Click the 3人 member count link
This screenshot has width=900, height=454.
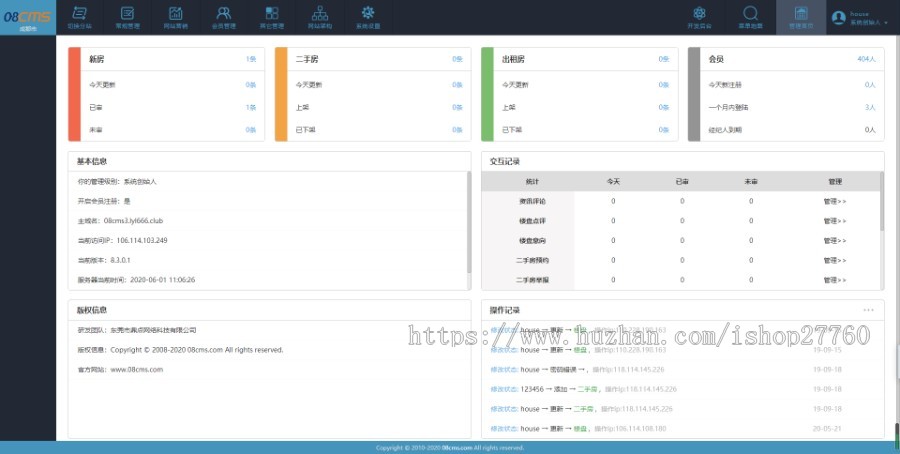[x=870, y=107]
